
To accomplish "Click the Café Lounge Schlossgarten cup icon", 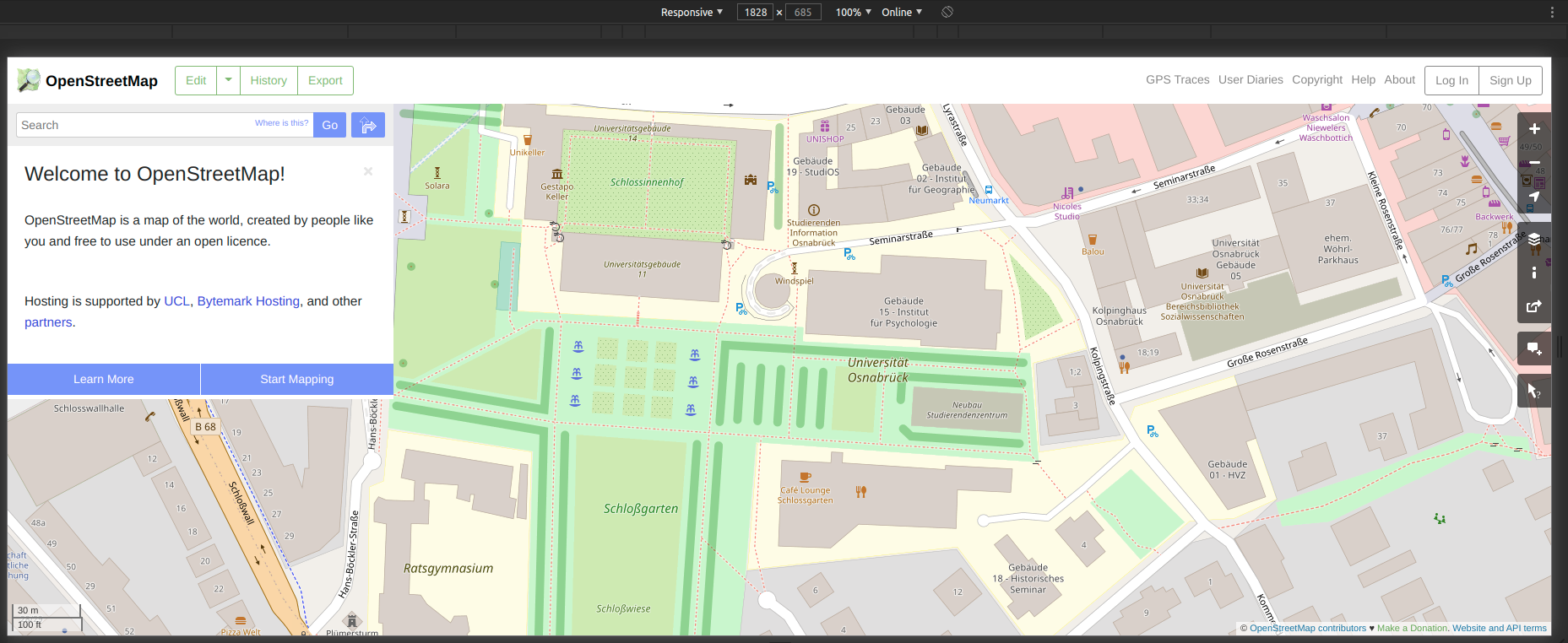I will pyautogui.click(x=806, y=477).
